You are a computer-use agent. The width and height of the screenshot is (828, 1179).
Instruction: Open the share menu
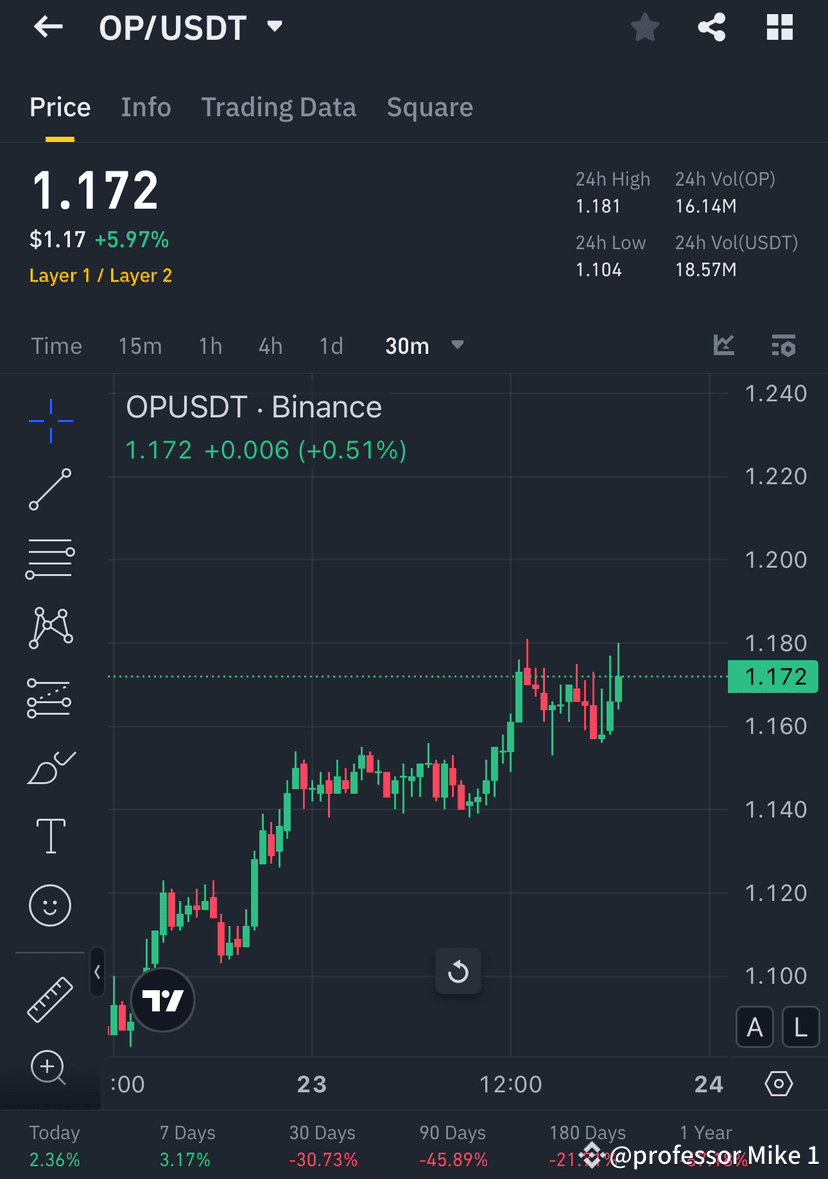click(712, 27)
